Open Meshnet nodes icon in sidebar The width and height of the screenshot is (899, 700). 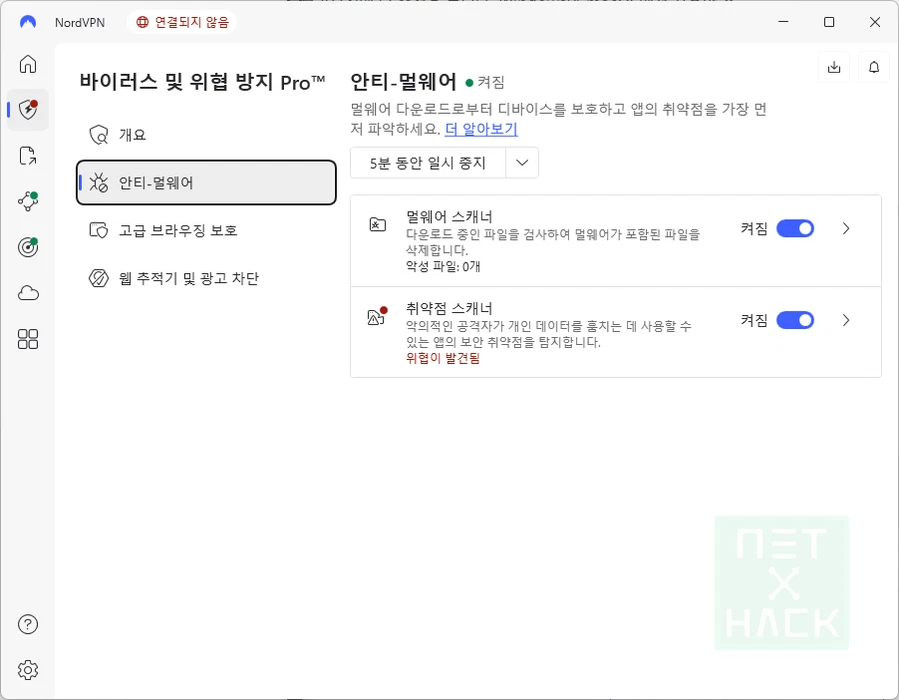(28, 201)
